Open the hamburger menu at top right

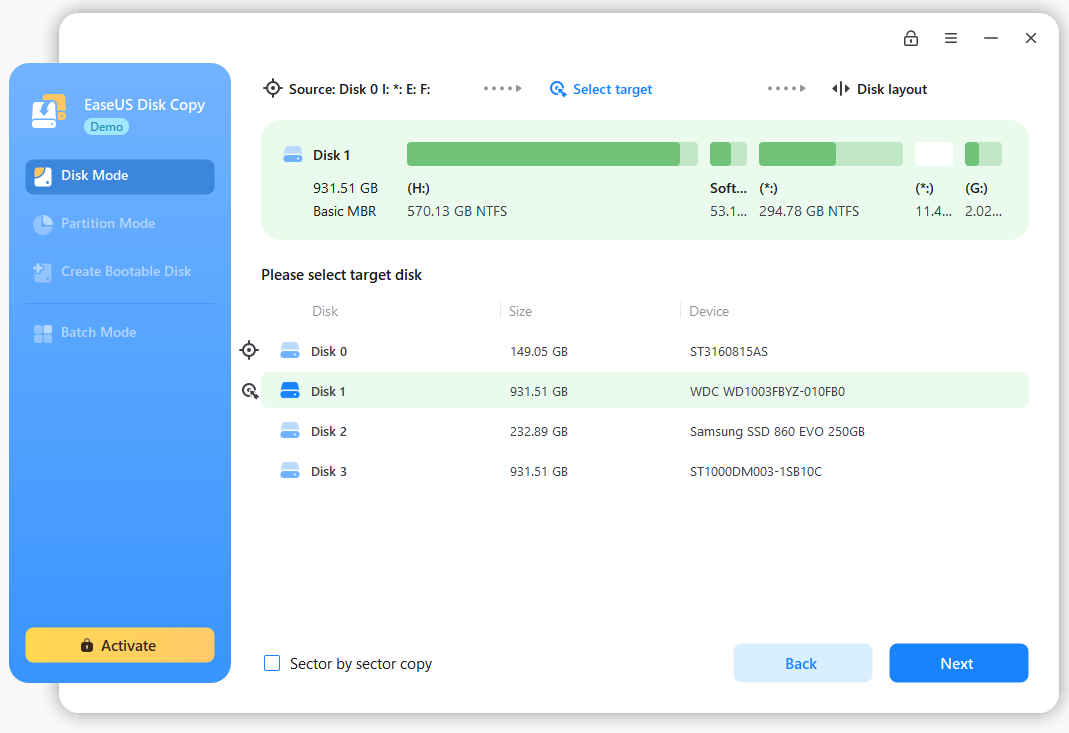(x=951, y=38)
